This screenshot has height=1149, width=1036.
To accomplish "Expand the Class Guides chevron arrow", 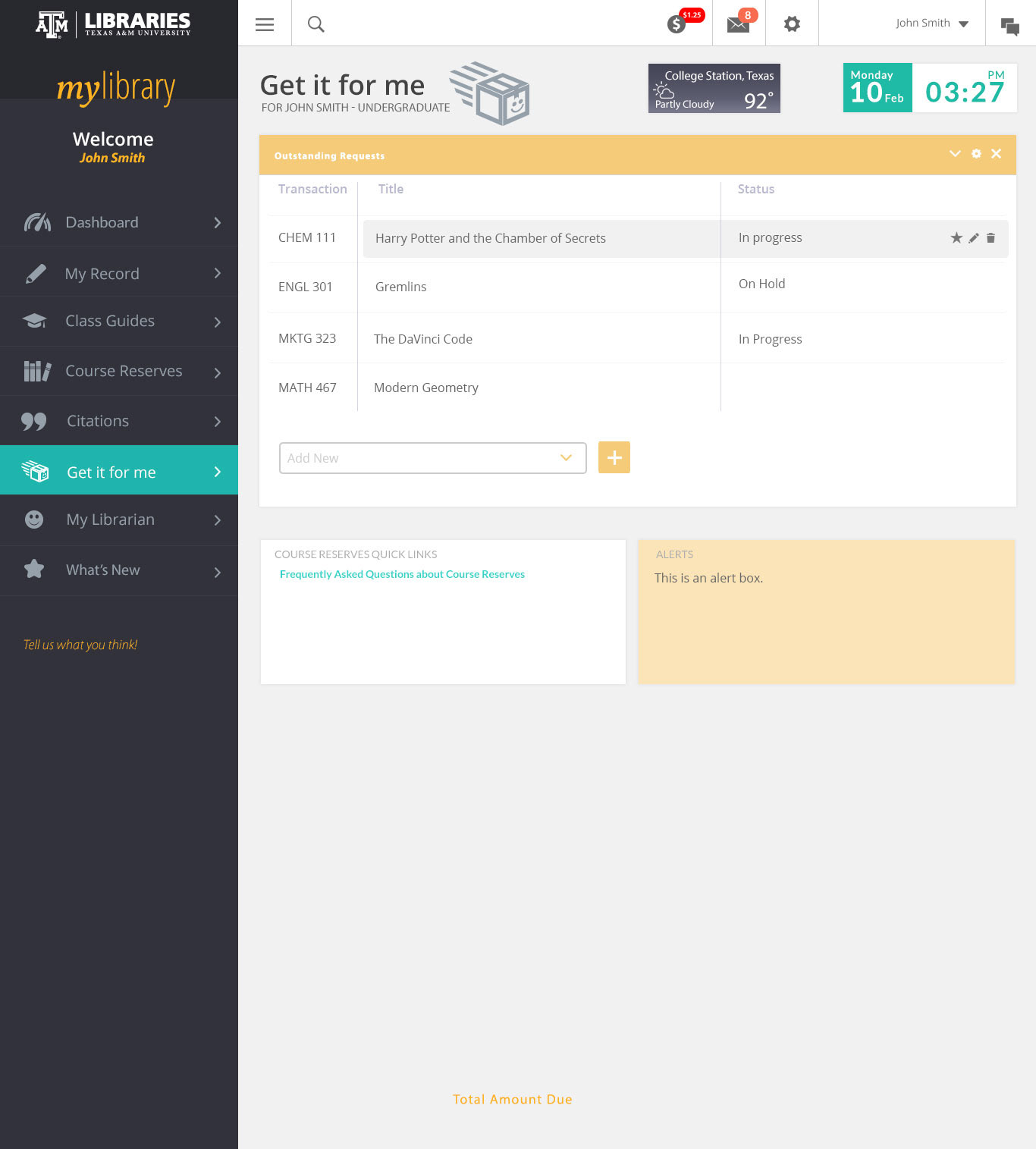I will [218, 322].
